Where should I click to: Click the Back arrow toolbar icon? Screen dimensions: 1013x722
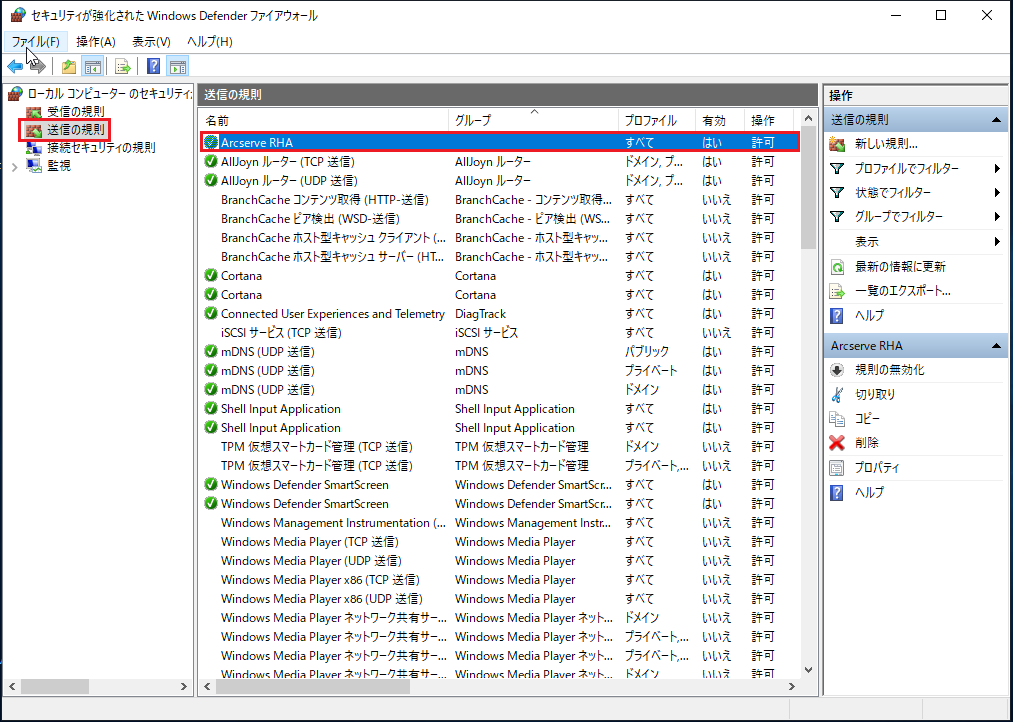(15, 67)
